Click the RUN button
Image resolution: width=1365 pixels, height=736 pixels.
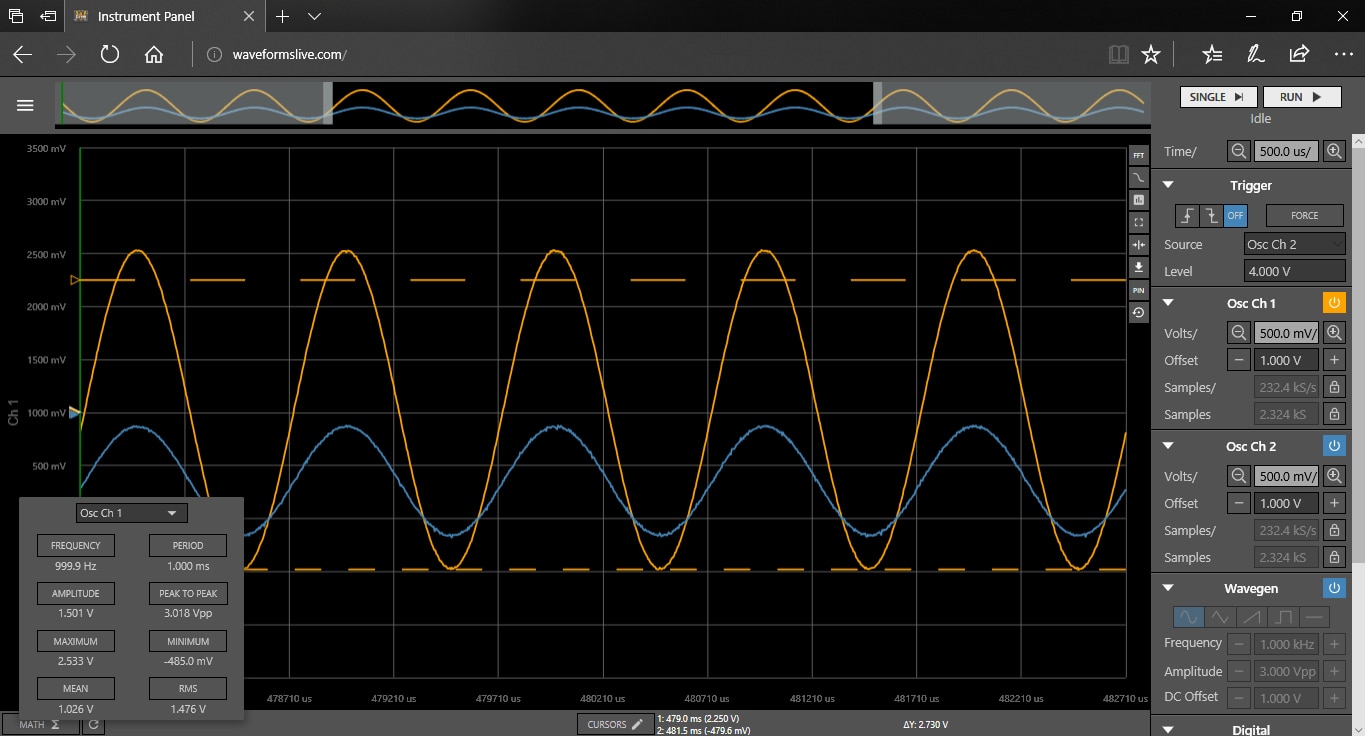[x=1300, y=97]
